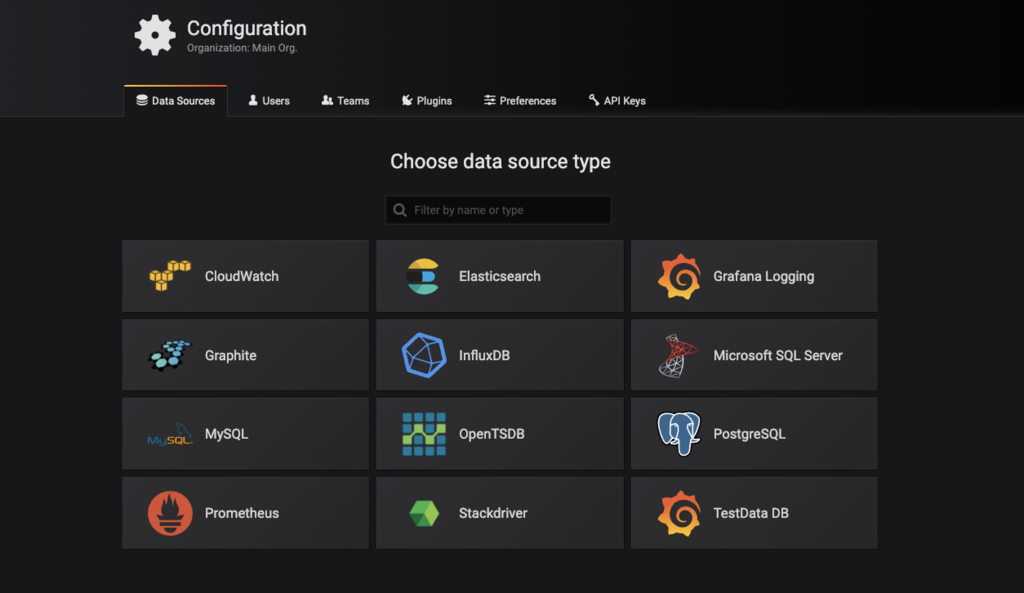Open the API Keys tab
Screen dimensions: 1024x593
click(x=617, y=101)
